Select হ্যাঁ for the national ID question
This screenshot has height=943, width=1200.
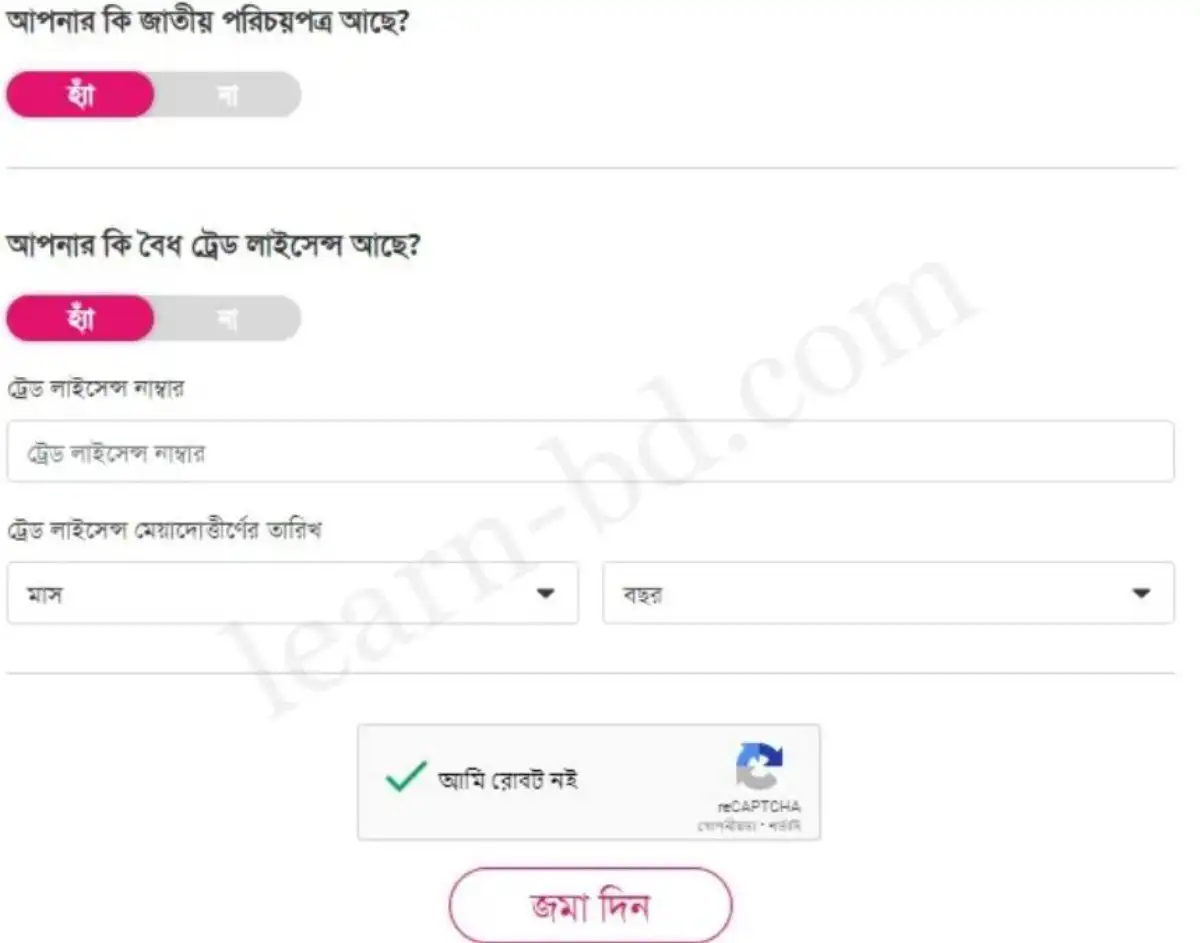pyautogui.click(x=80, y=94)
